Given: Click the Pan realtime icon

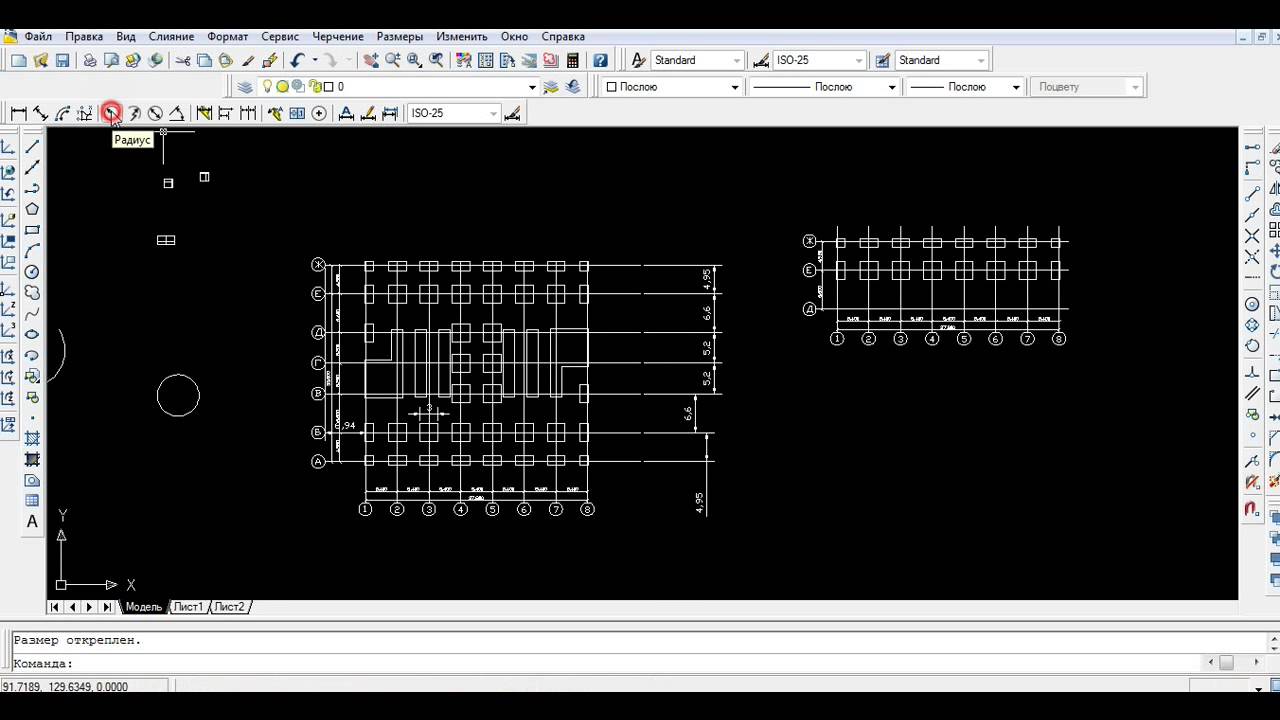Looking at the screenshot, I should 371,60.
